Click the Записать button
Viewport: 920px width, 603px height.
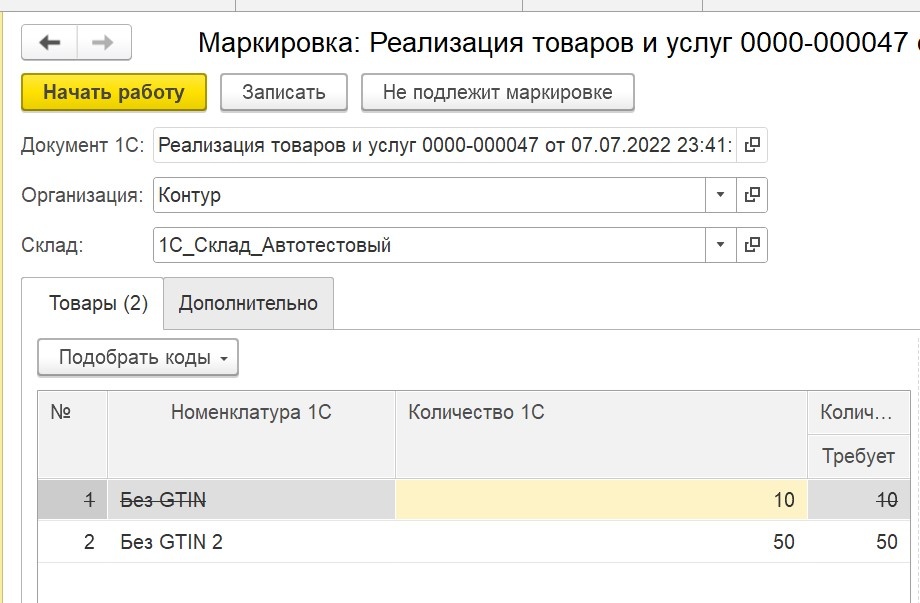pyautogui.click(x=284, y=92)
